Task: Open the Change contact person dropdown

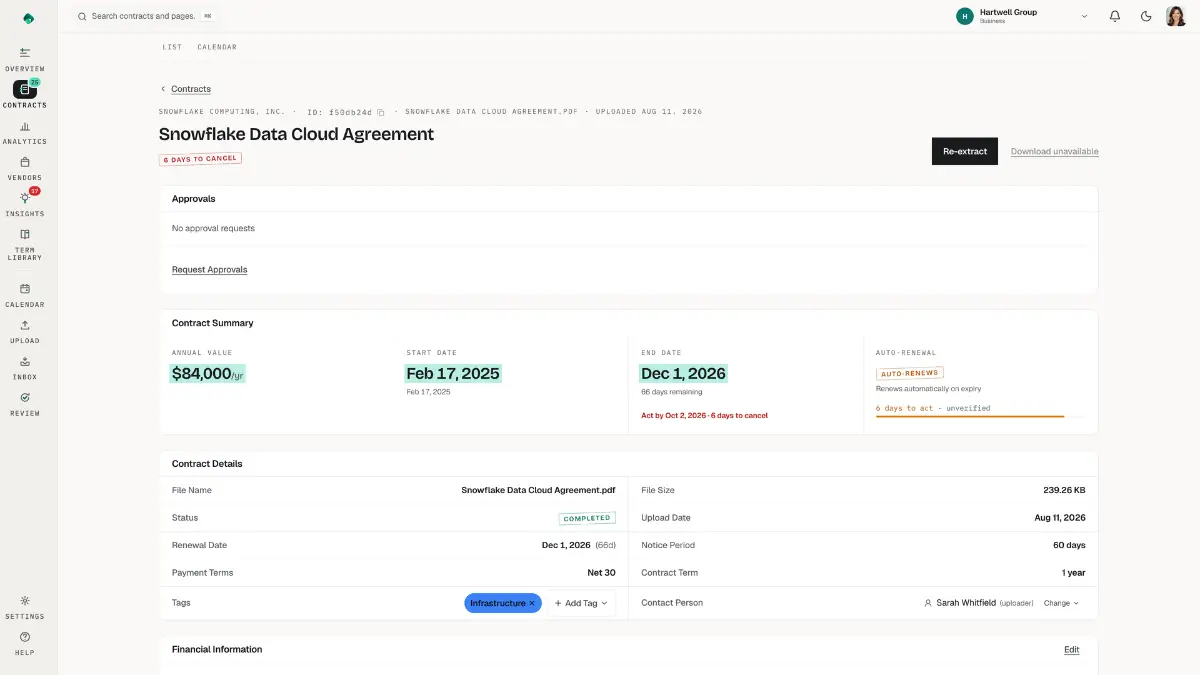Action: (x=1061, y=603)
